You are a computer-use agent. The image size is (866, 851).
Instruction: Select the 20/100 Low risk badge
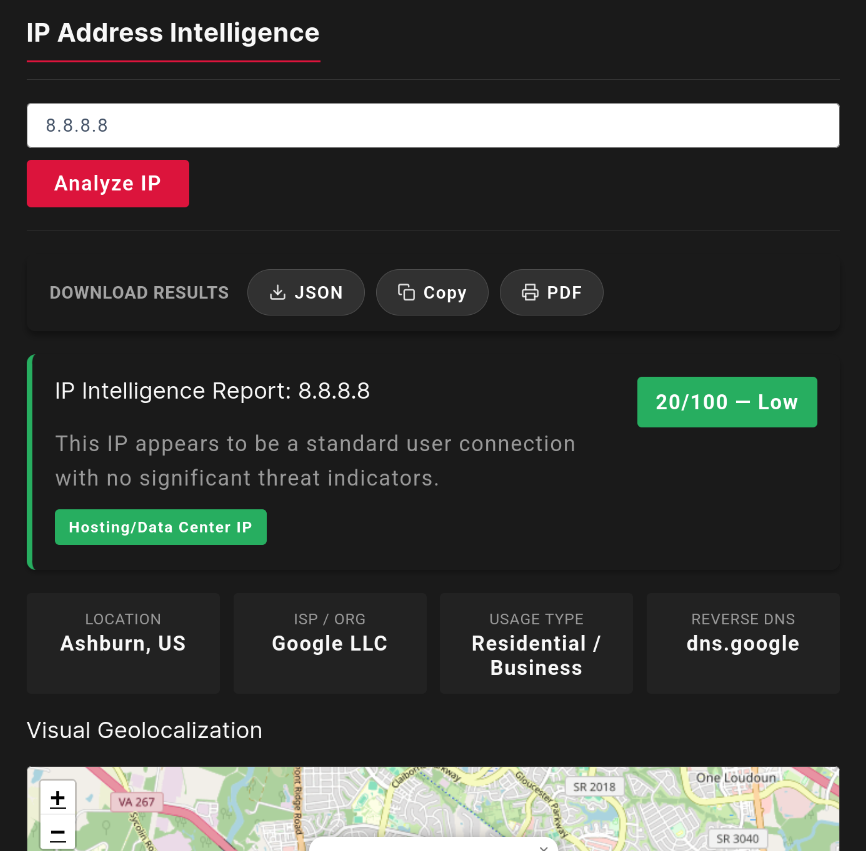tap(727, 402)
